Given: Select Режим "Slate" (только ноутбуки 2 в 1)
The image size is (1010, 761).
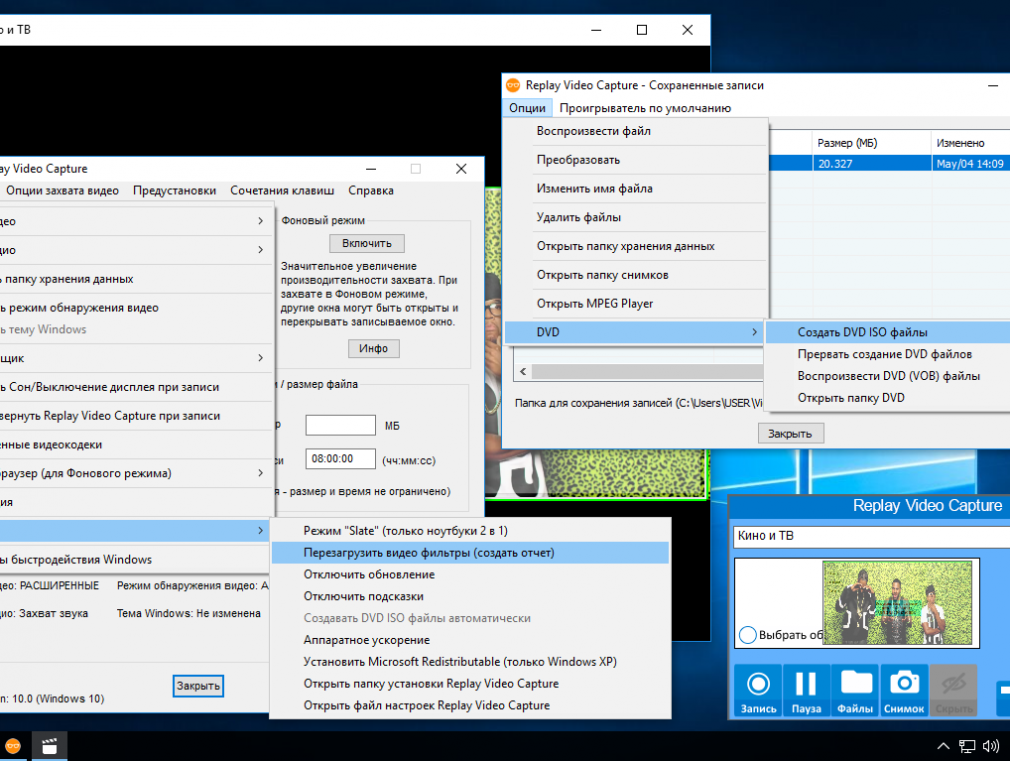Looking at the screenshot, I should 470,531.
